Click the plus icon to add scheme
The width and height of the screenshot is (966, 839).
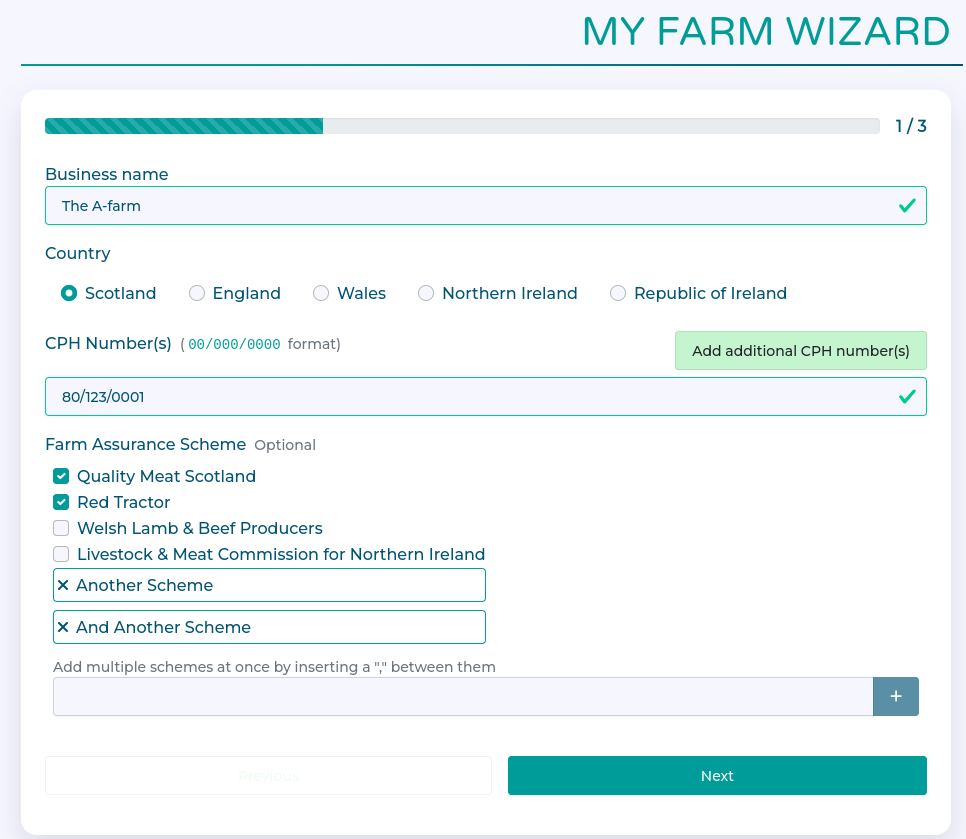click(895, 696)
